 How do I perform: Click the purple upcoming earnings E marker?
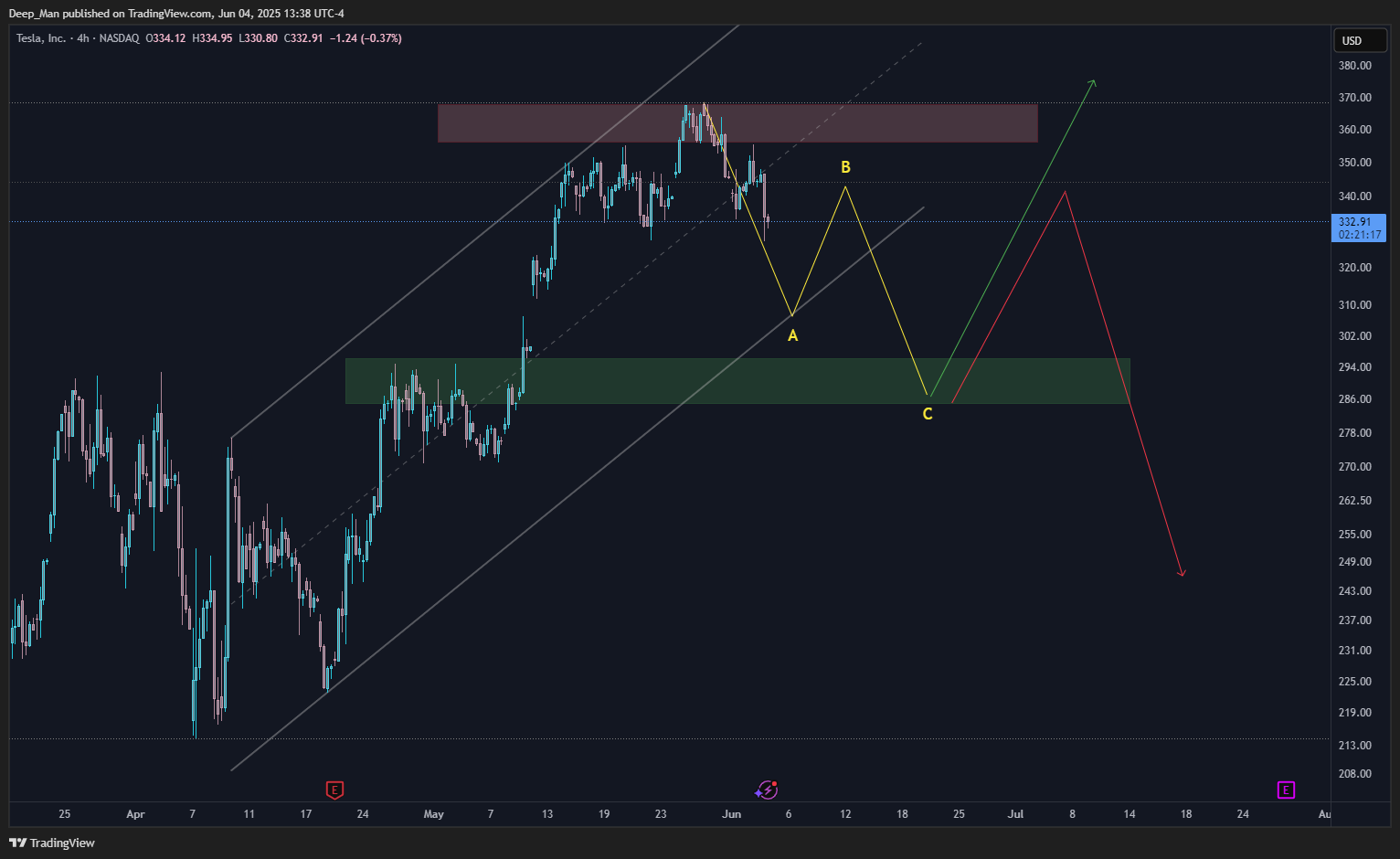(1286, 790)
